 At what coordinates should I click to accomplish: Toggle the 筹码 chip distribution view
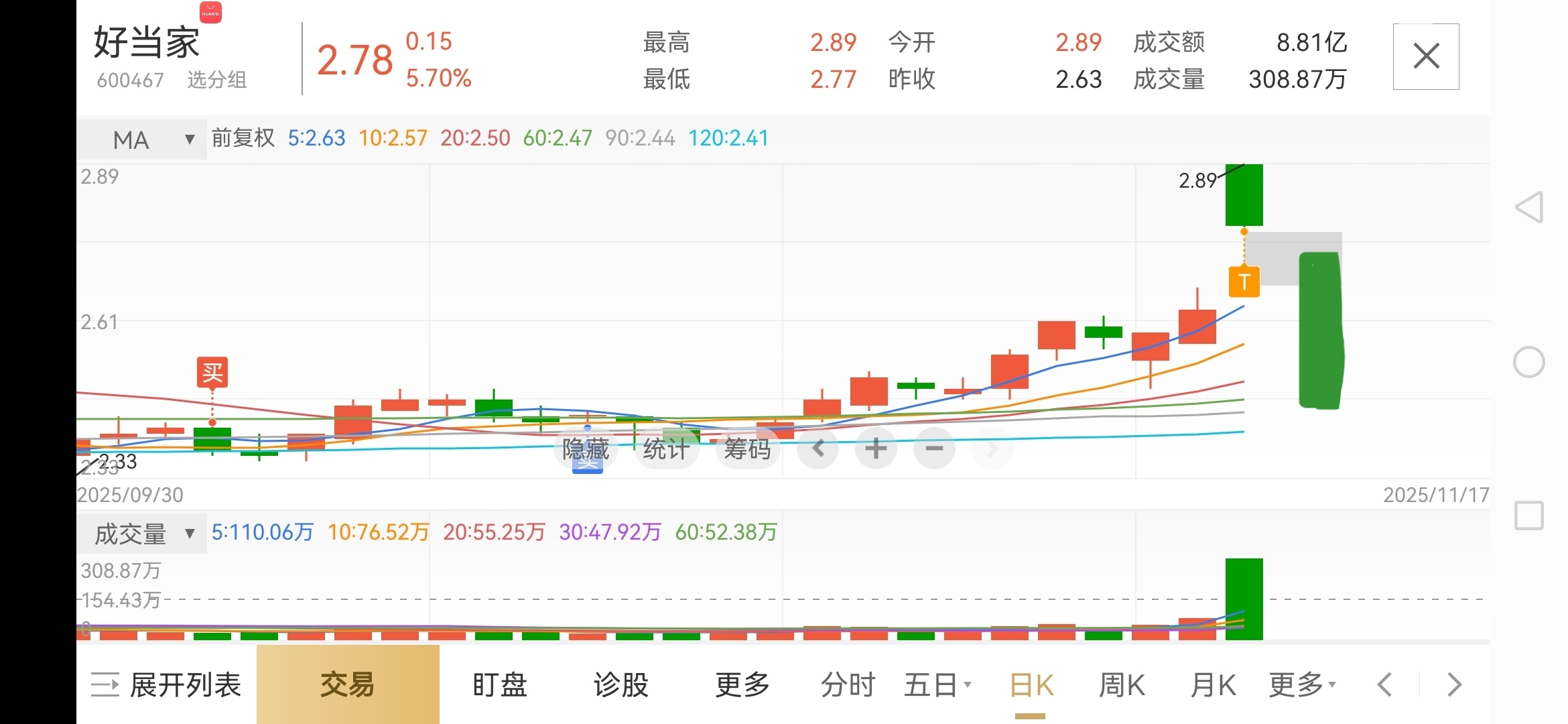(747, 448)
